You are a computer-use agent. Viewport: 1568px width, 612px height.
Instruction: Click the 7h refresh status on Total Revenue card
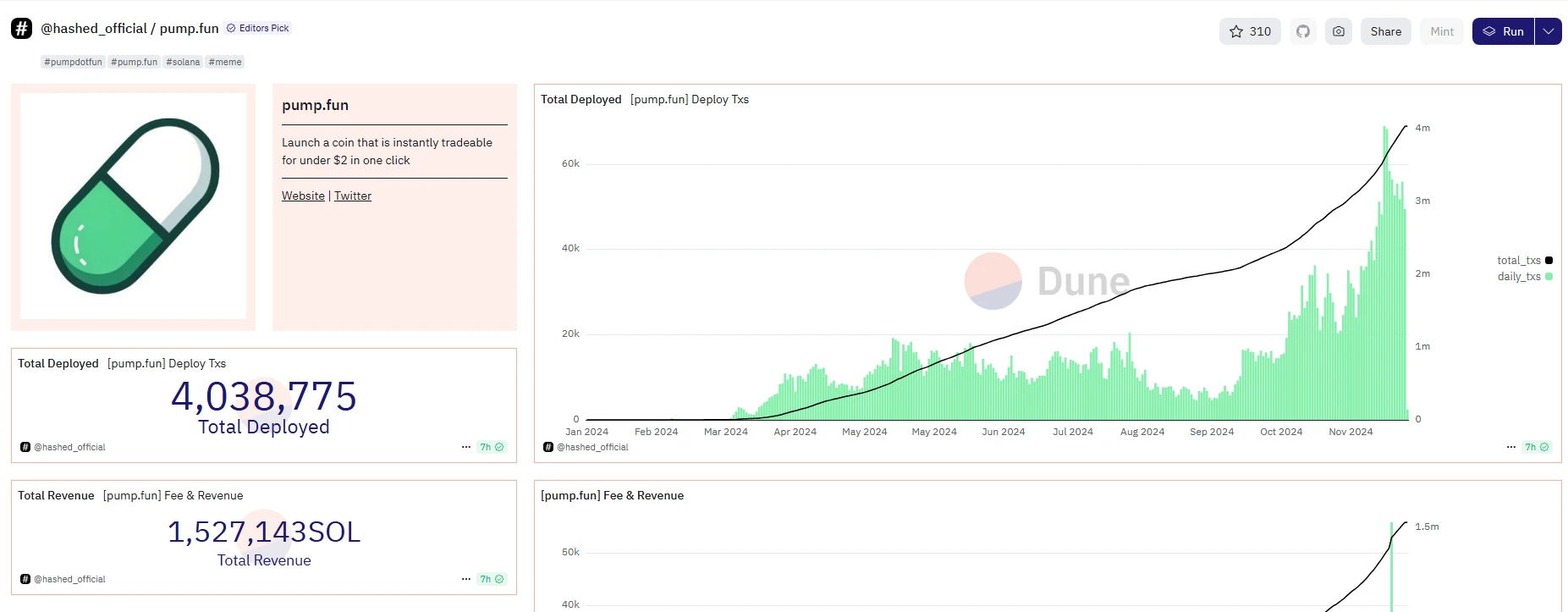[492, 579]
